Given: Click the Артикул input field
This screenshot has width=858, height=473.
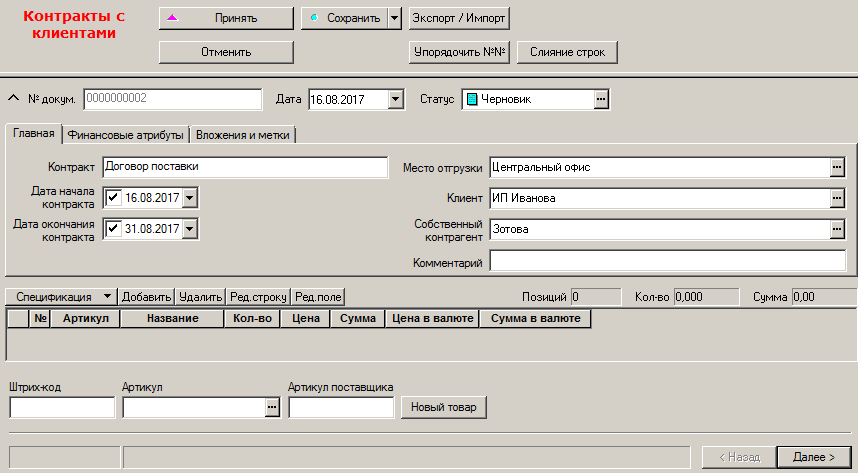Looking at the screenshot, I should (194, 407).
